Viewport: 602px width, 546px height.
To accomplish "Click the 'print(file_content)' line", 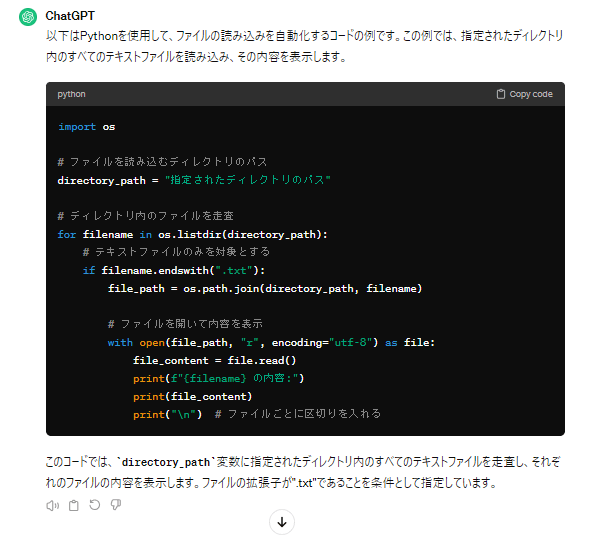I will pos(192,397).
